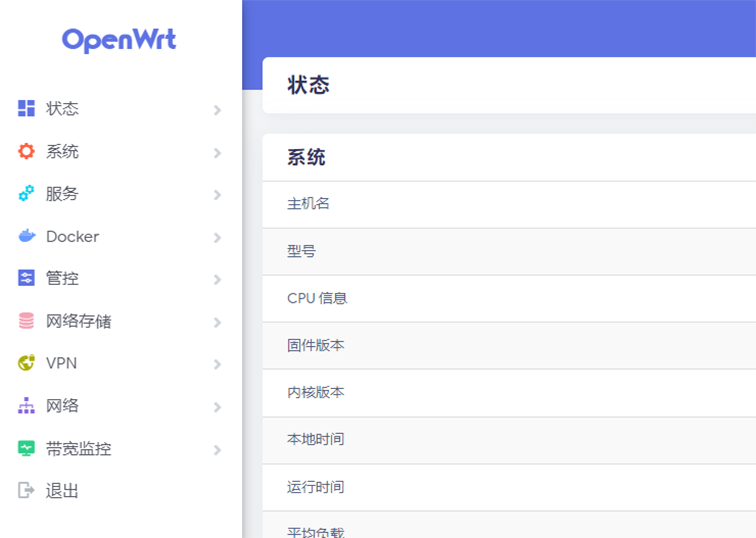
Task: Select the 本地时间 row label
Action: [x=315, y=439]
